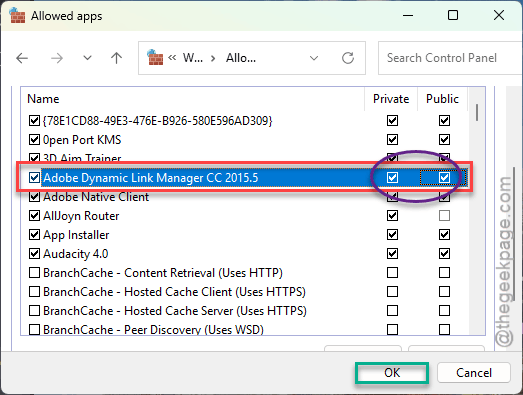Check BranchCache Content Retrieval checkbox
This screenshot has height=395, width=523.
click(x=34, y=273)
